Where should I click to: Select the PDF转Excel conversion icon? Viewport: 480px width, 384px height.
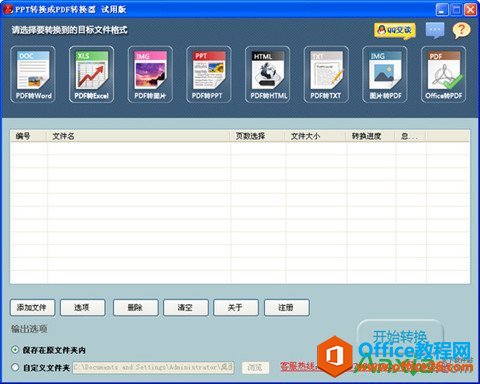(x=91, y=74)
